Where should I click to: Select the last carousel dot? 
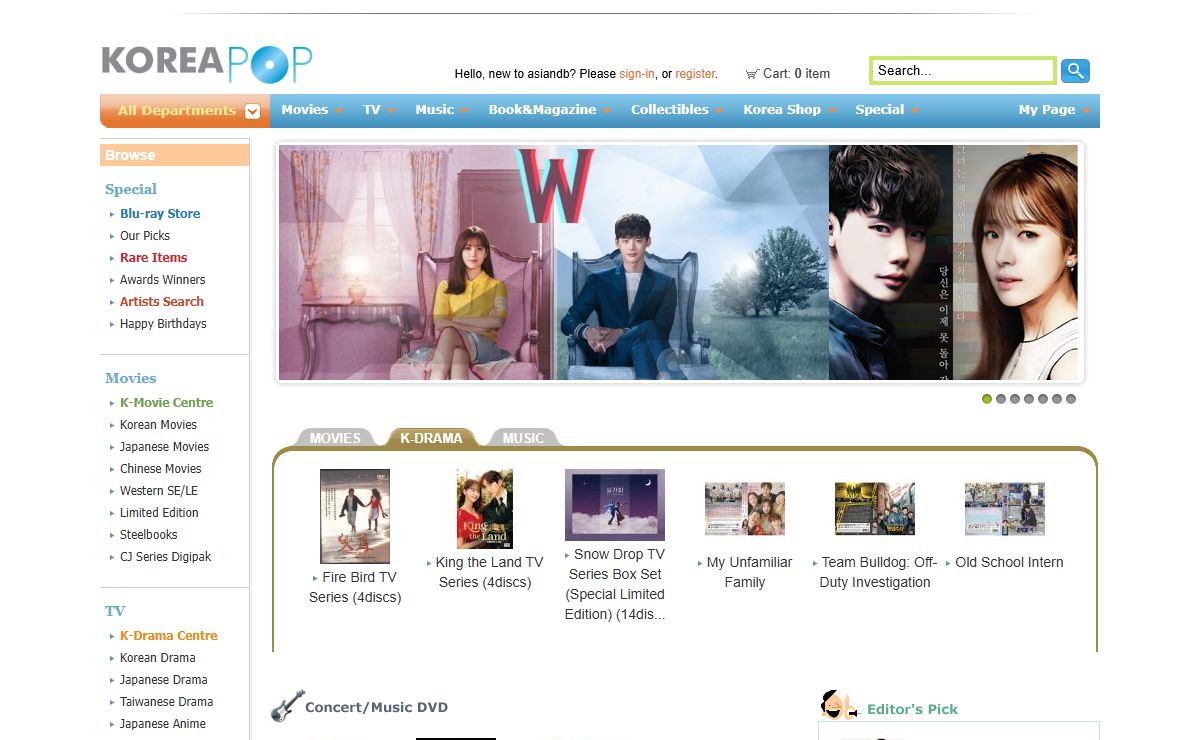click(x=1071, y=399)
